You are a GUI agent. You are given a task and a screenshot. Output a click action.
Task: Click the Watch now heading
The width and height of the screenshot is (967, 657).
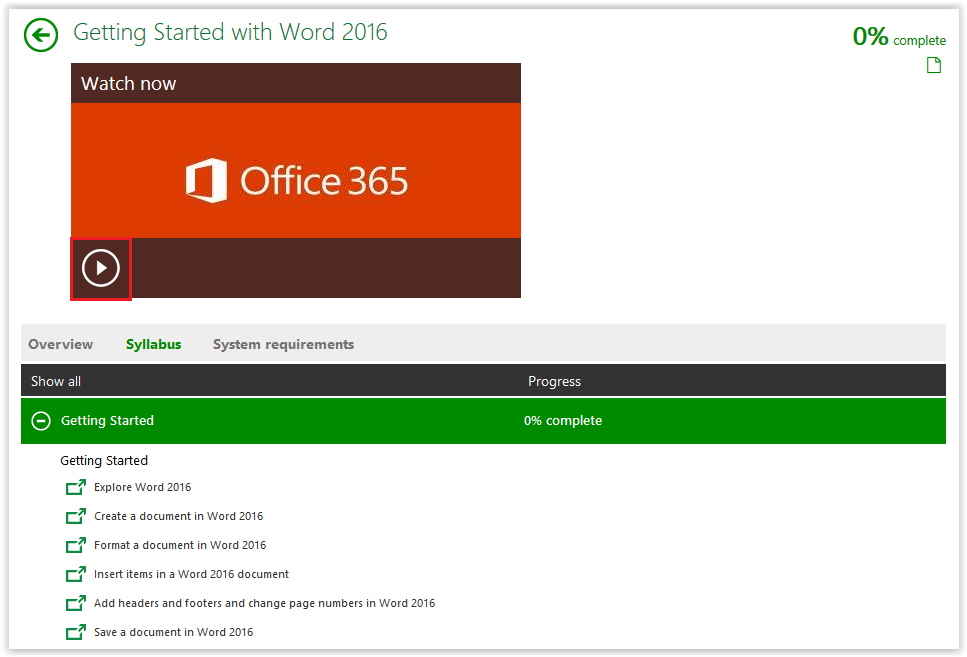point(128,83)
